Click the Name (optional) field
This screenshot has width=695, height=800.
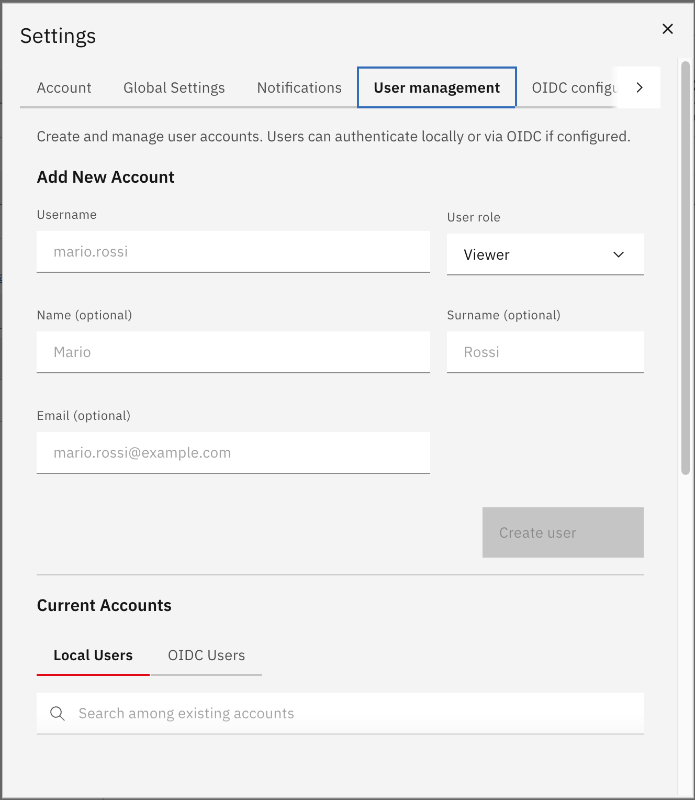(x=233, y=352)
